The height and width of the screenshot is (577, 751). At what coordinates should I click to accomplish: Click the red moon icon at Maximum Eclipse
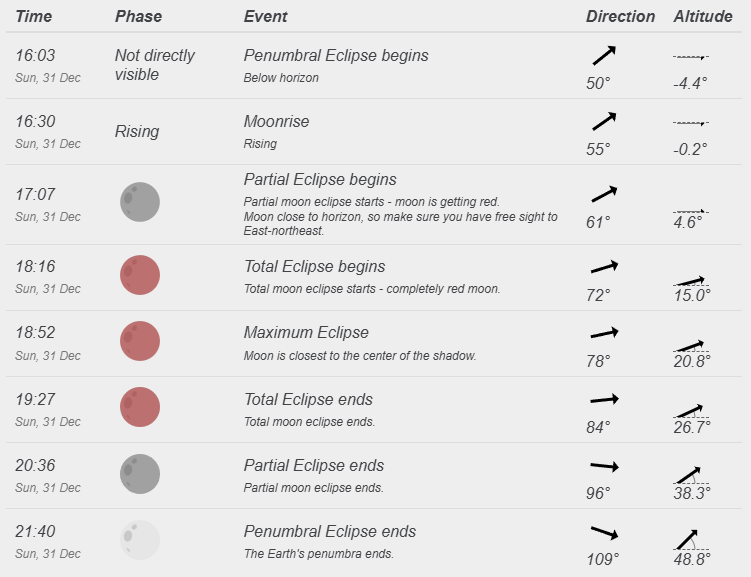click(140, 341)
